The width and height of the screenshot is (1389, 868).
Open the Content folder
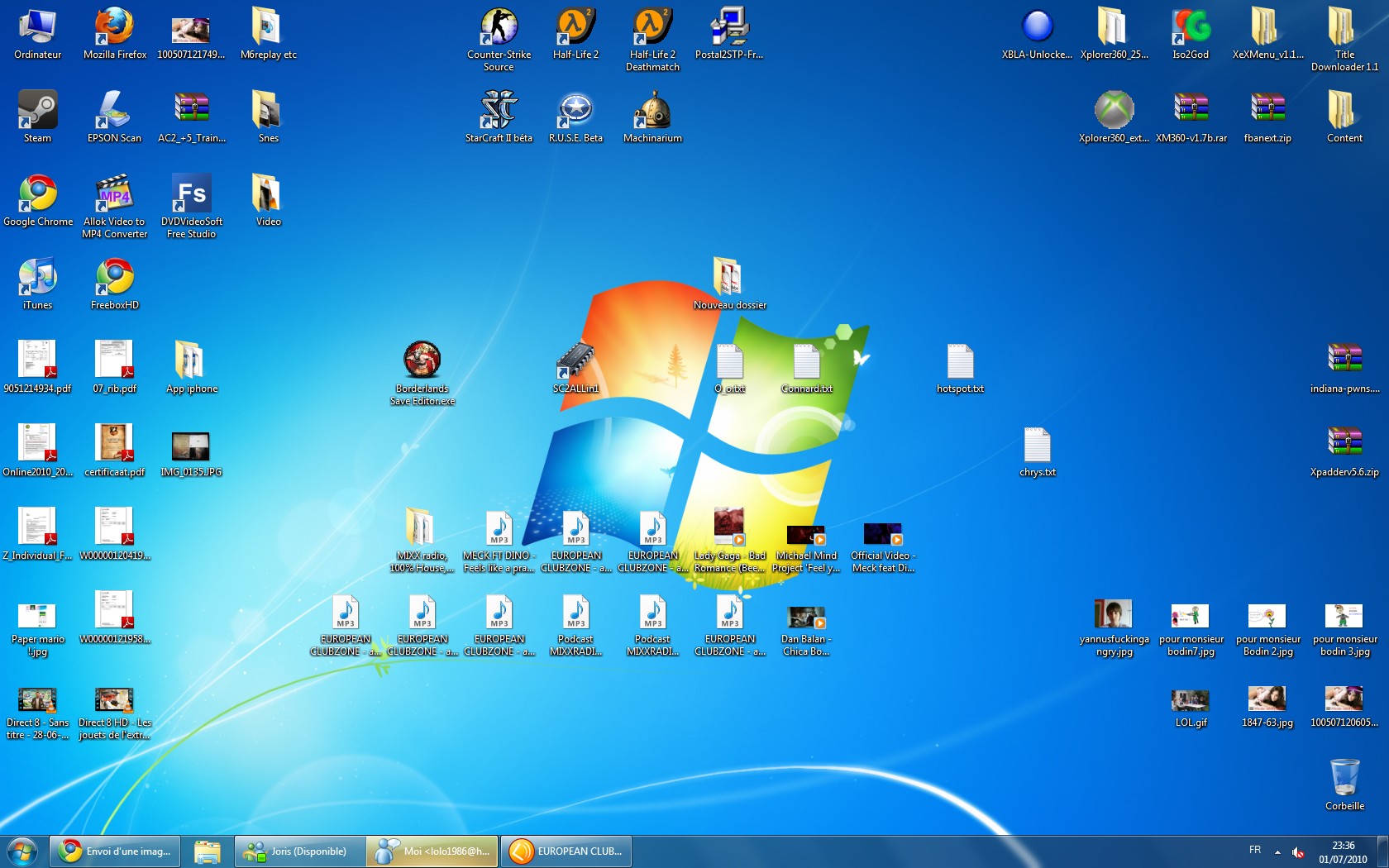pos(1344,117)
